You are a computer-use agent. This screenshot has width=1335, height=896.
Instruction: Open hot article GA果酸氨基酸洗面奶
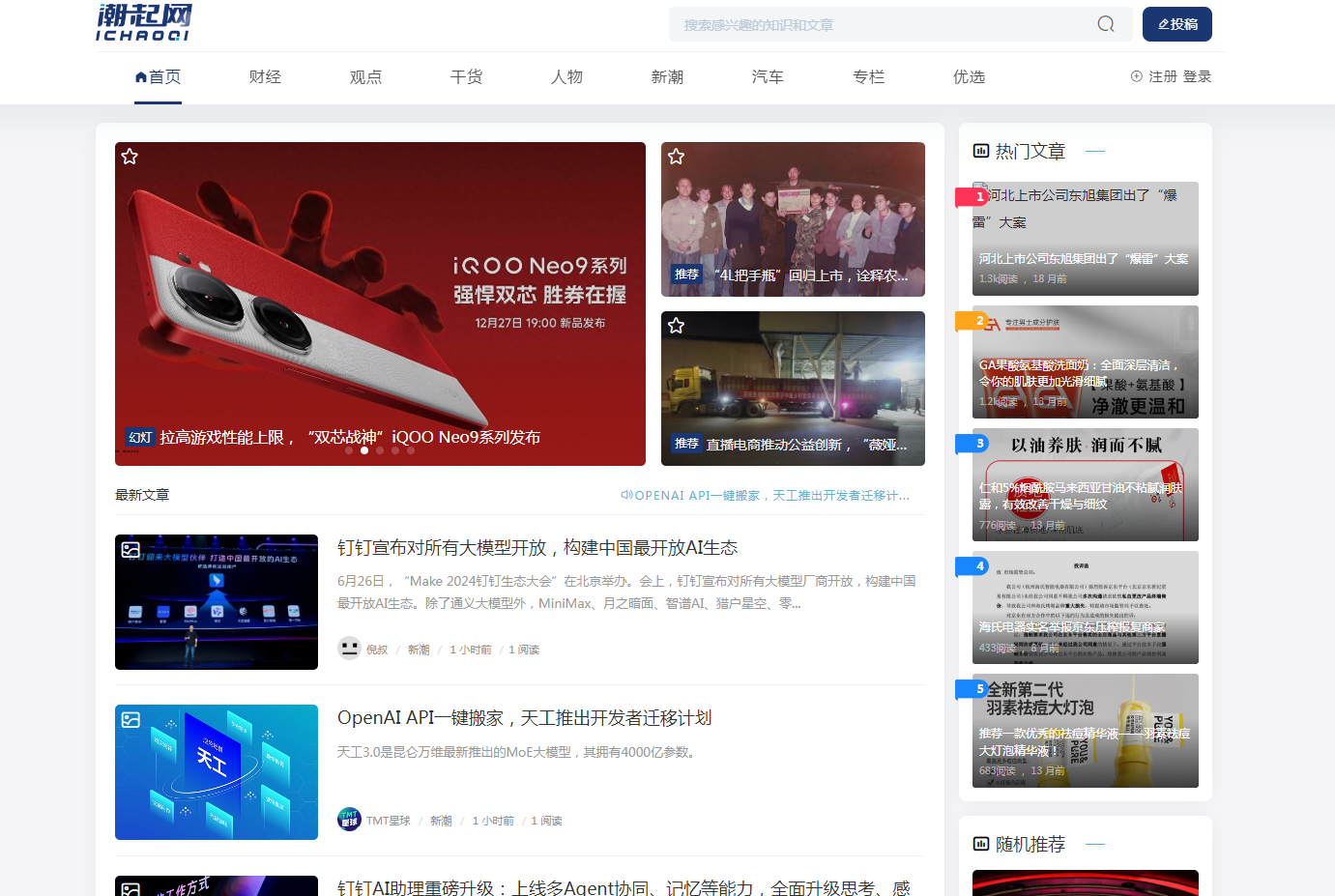1086,362
